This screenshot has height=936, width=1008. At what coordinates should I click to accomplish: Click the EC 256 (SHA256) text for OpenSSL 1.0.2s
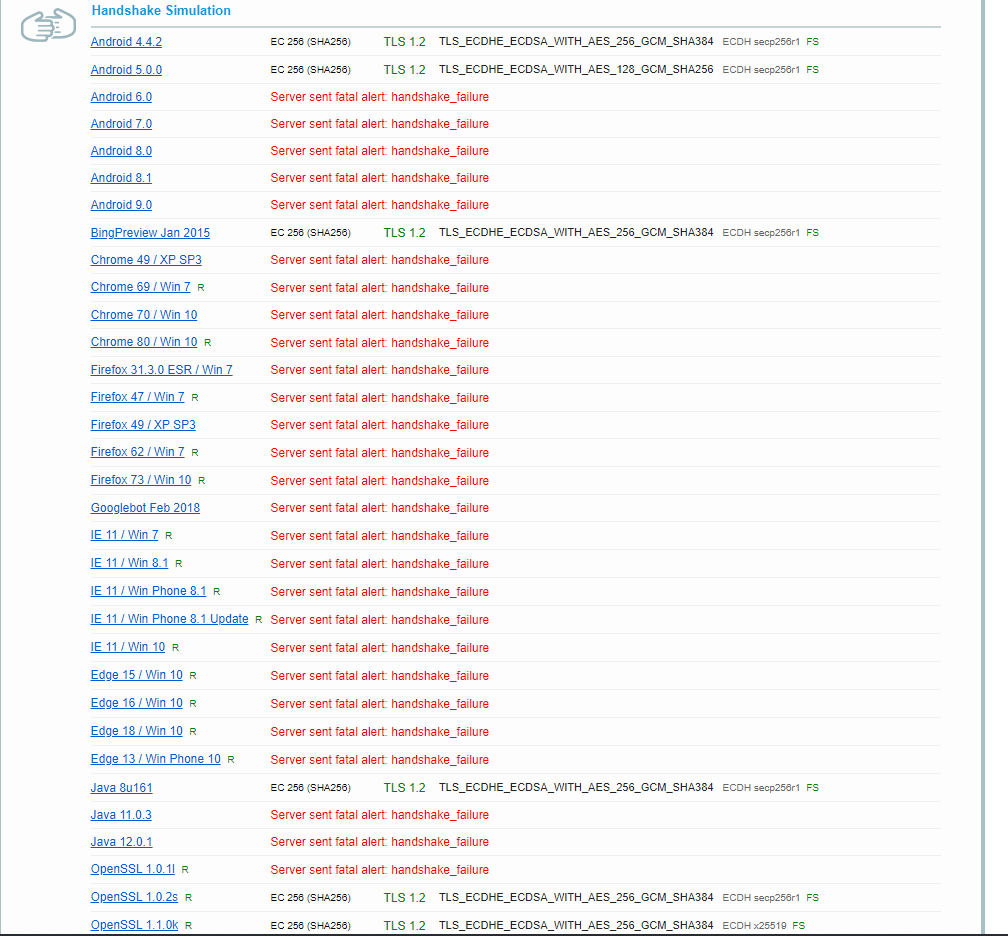[310, 897]
